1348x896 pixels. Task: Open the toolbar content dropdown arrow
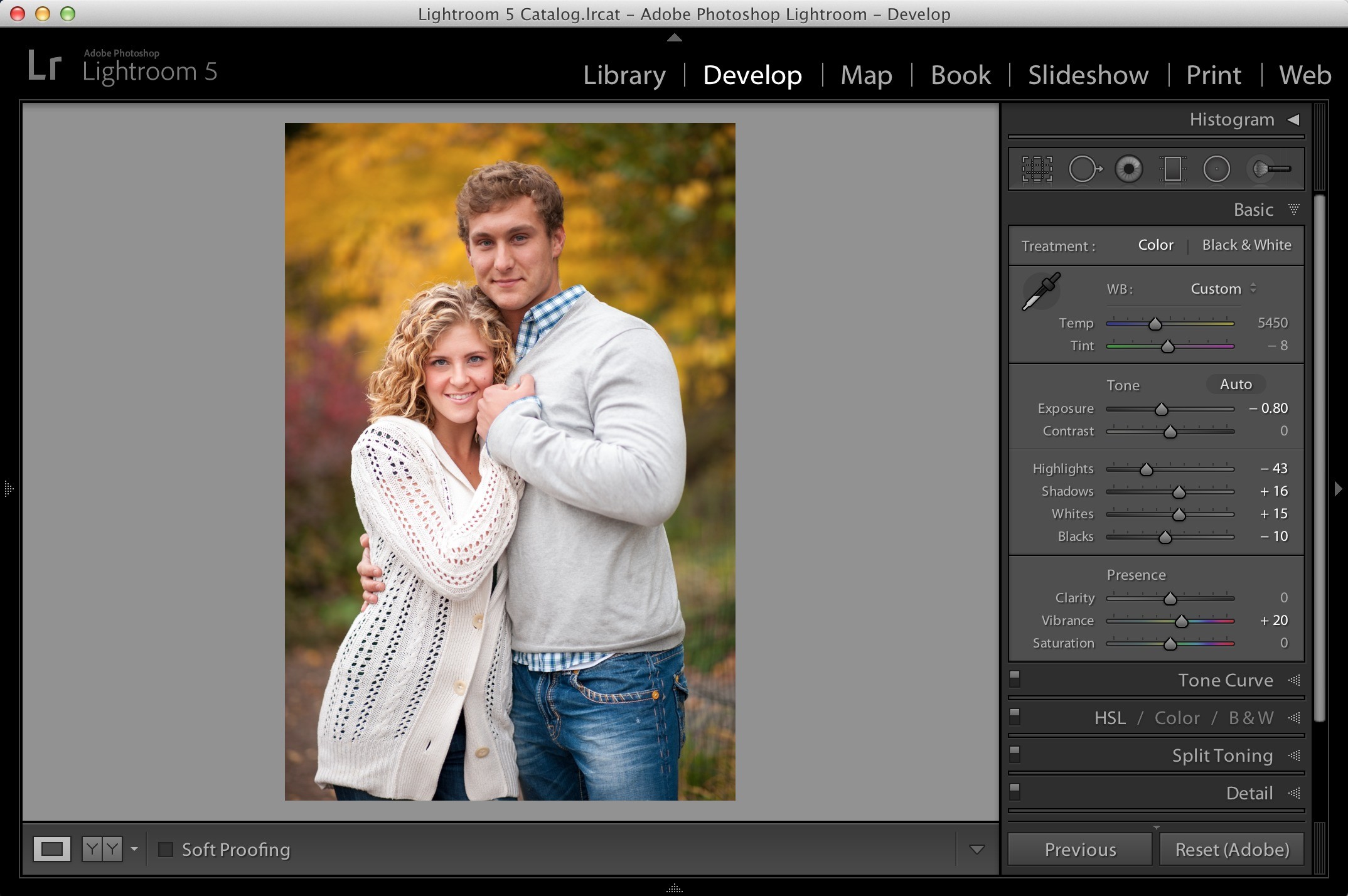[976, 850]
